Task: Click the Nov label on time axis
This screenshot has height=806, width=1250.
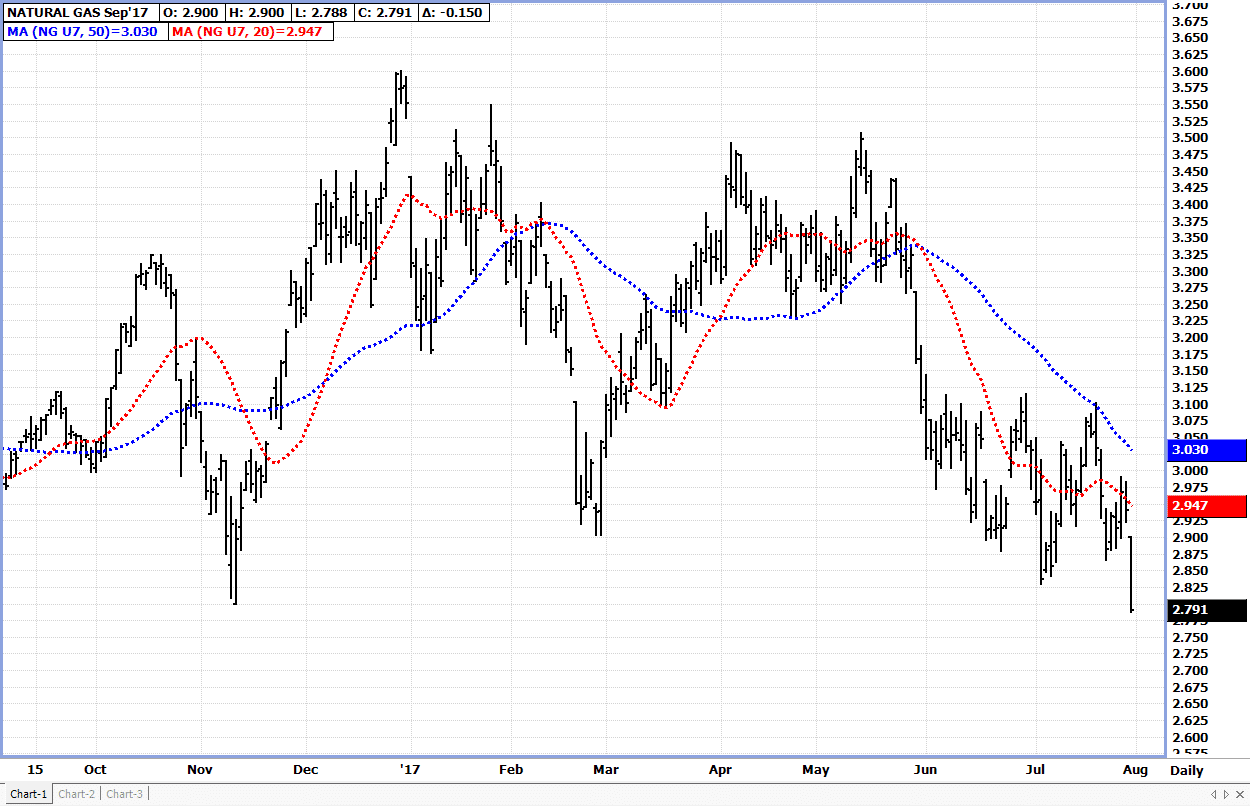Action: (x=201, y=770)
